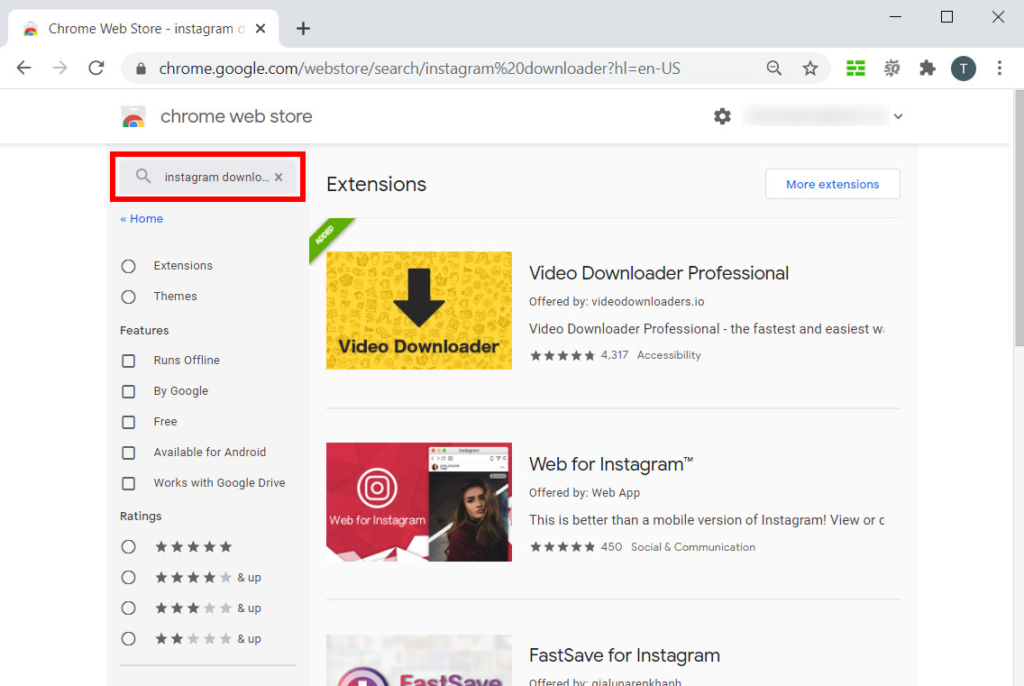Open Web Store settings gear
This screenshot has width=1024, height=686.
[722, 116]
